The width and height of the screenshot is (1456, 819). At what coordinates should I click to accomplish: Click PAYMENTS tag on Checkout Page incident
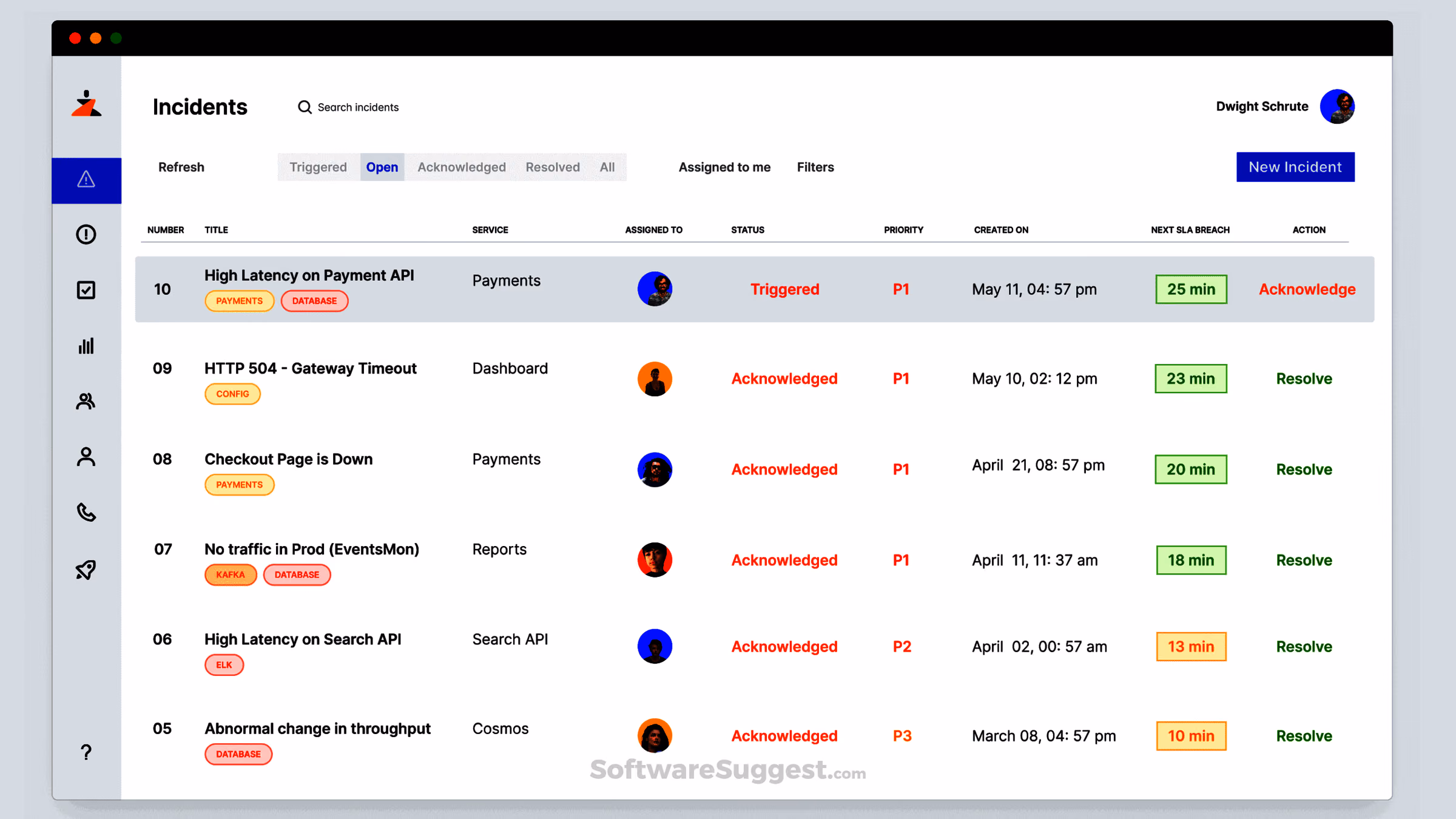239,485
